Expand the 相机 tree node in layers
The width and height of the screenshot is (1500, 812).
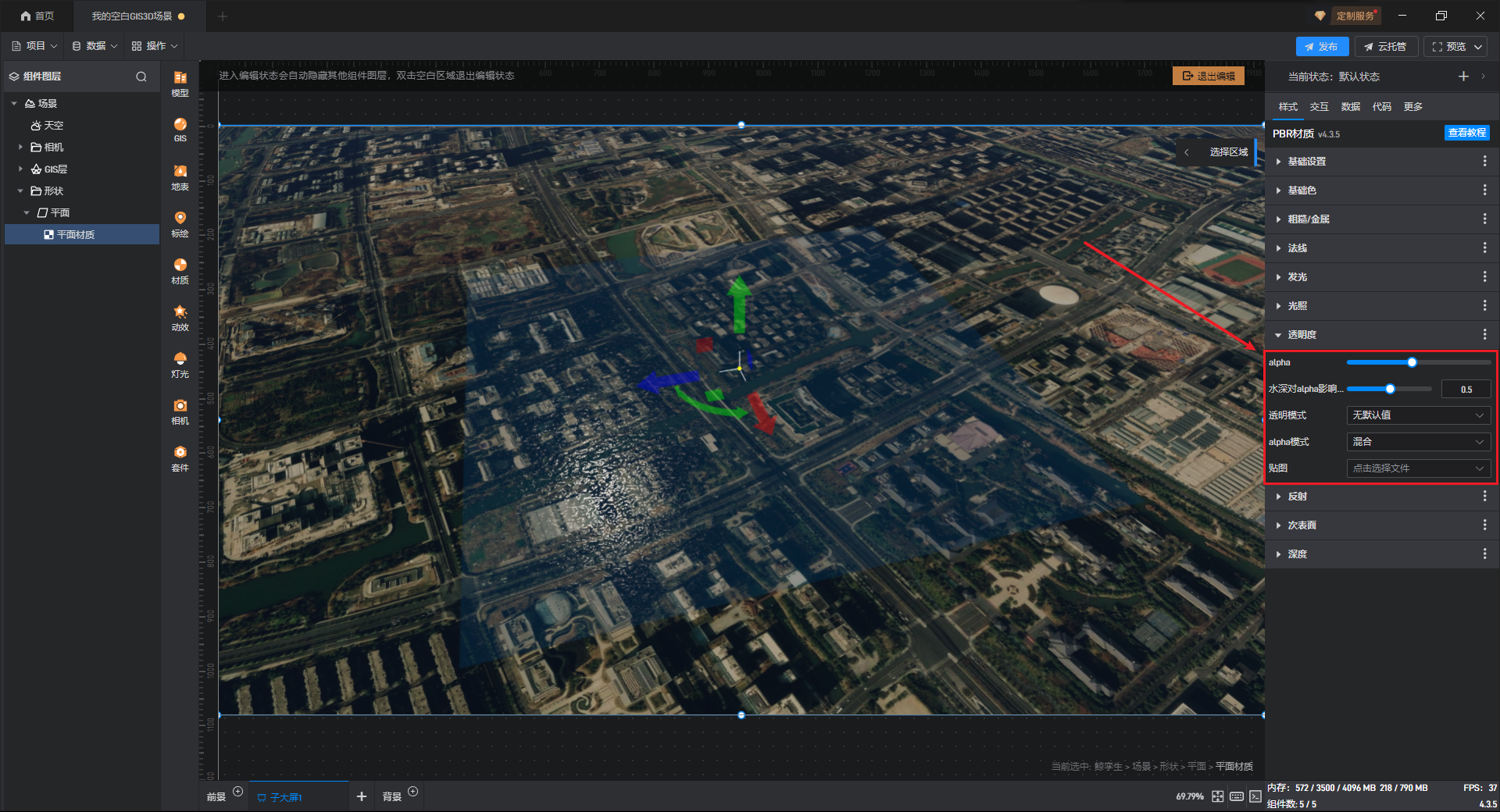pos(20,147)
